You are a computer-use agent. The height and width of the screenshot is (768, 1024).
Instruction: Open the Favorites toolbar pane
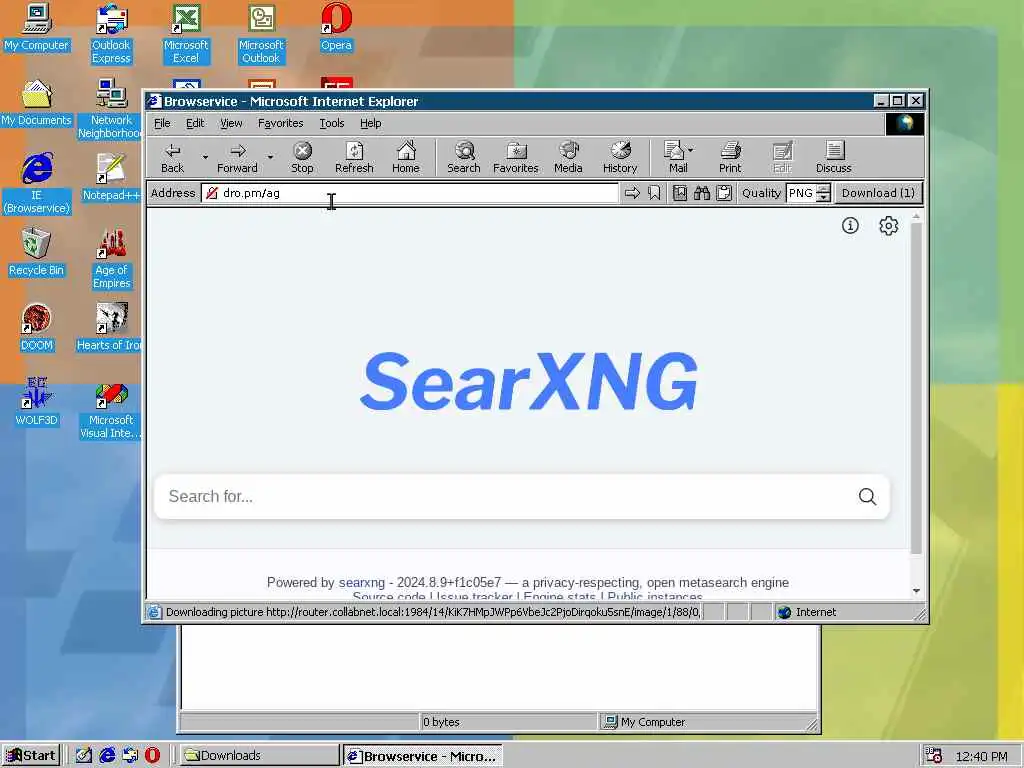click(515, 158)
